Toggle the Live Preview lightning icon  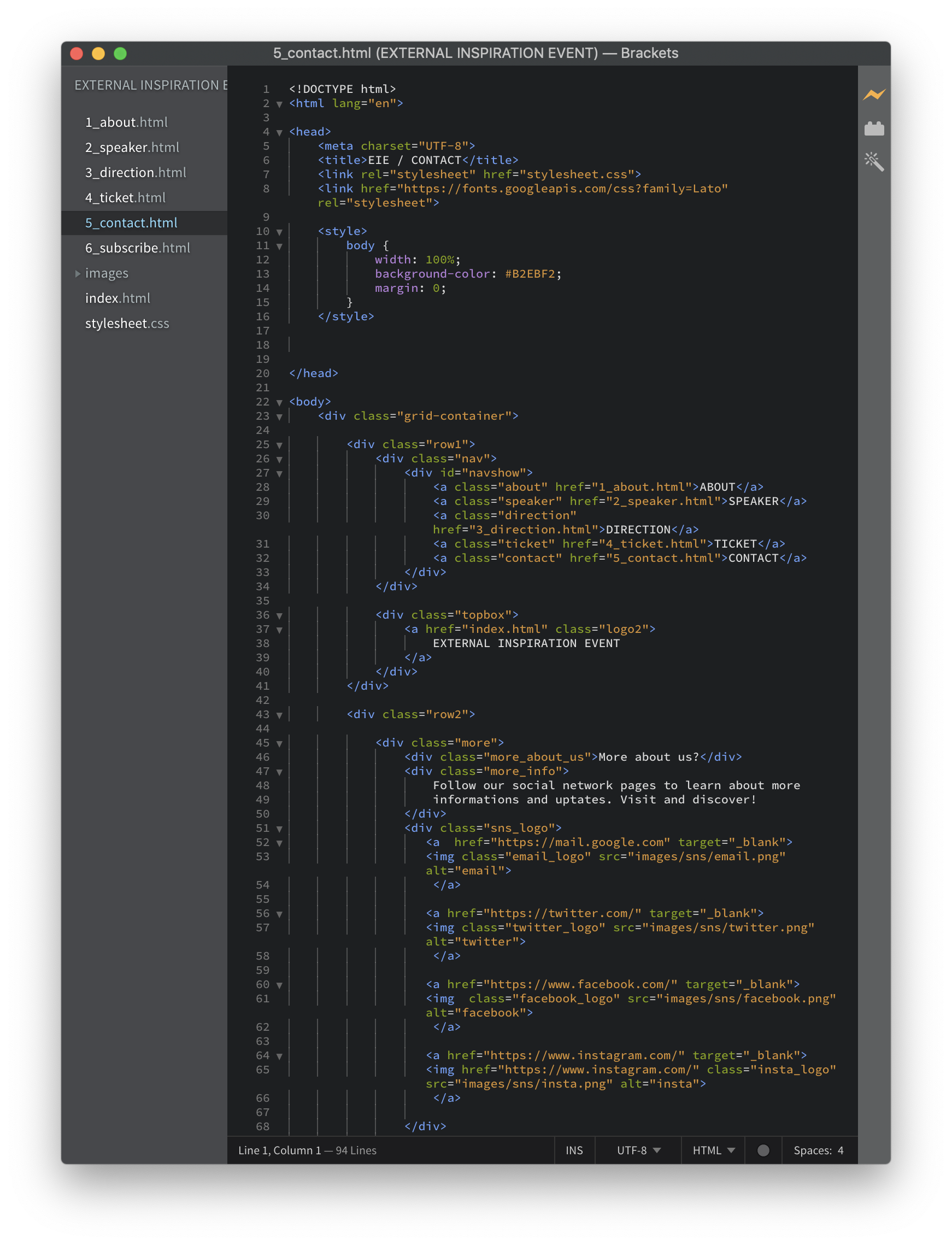[x=874, y=95]
